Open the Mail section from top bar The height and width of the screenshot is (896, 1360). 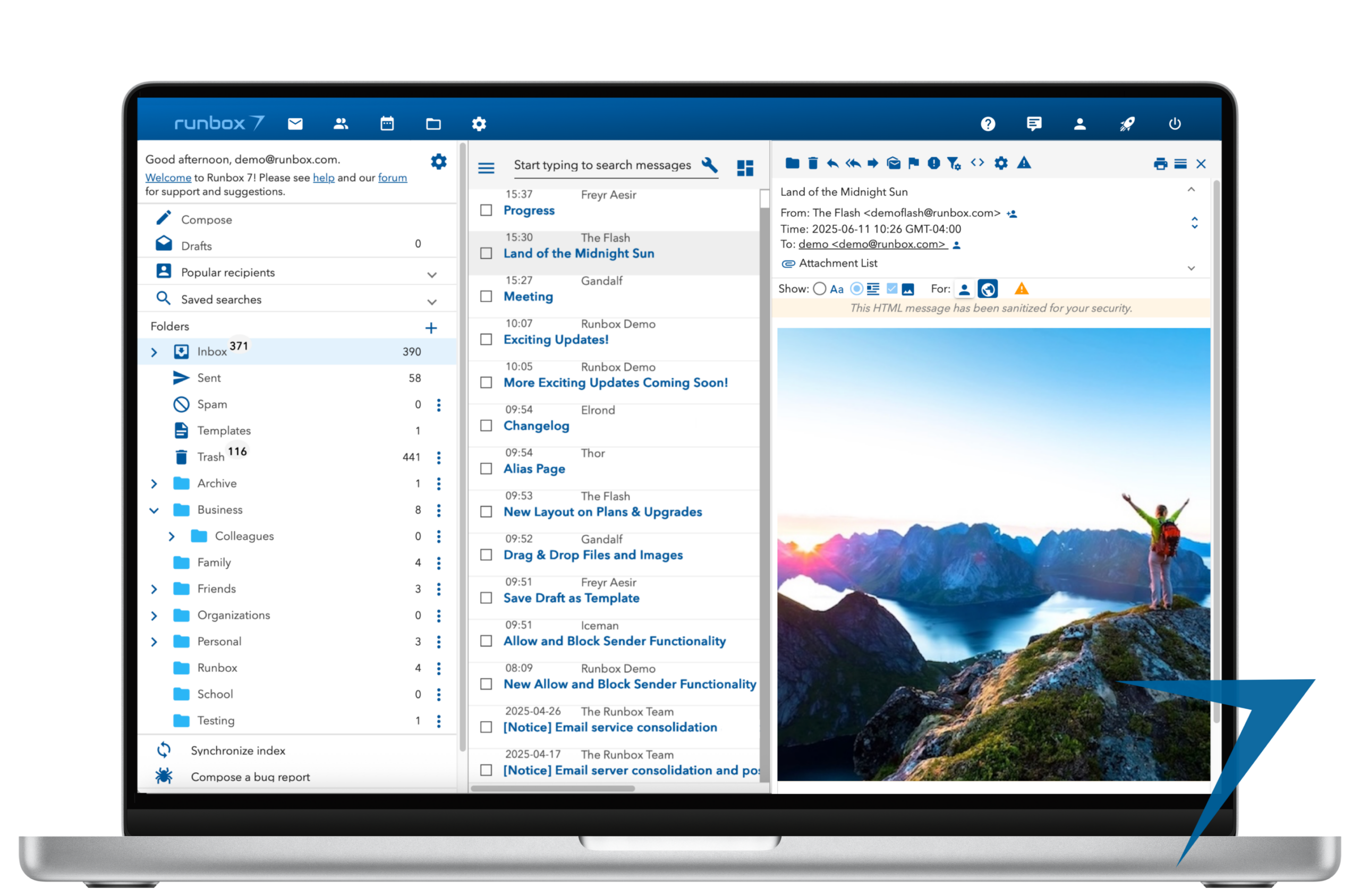295,124
